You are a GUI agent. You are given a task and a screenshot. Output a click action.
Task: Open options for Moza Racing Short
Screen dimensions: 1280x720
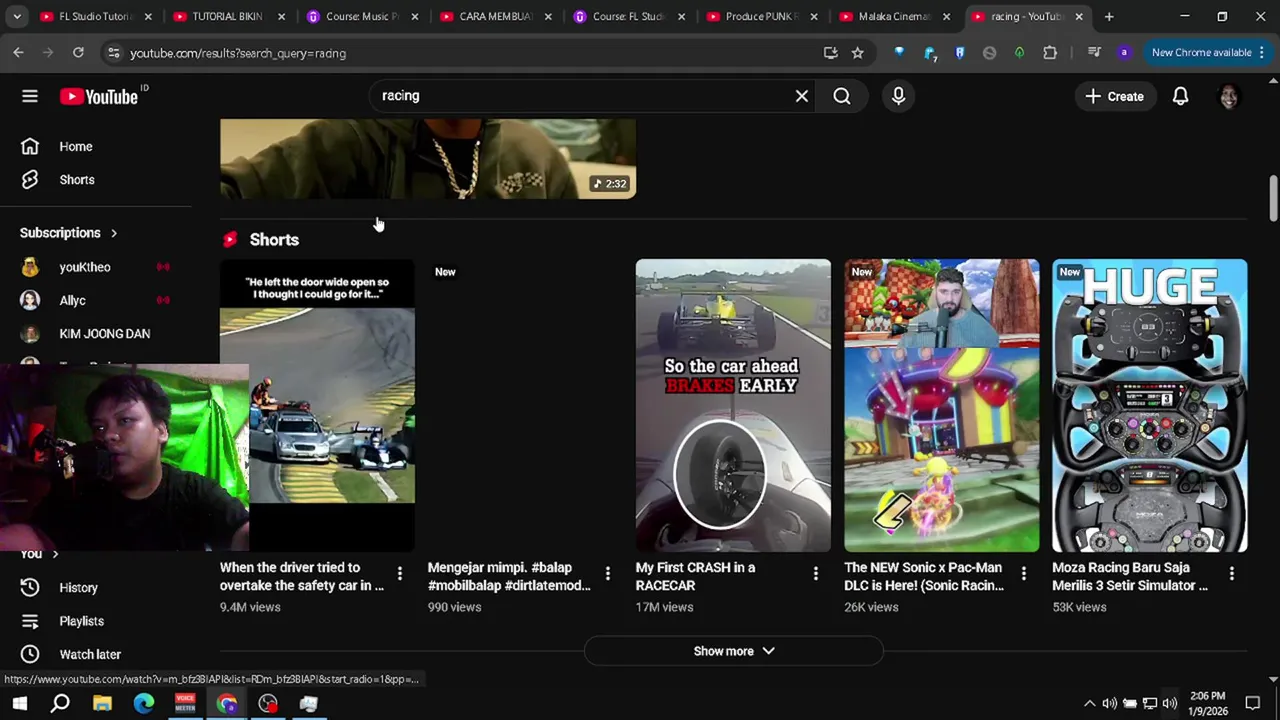tap(1231, 573)
